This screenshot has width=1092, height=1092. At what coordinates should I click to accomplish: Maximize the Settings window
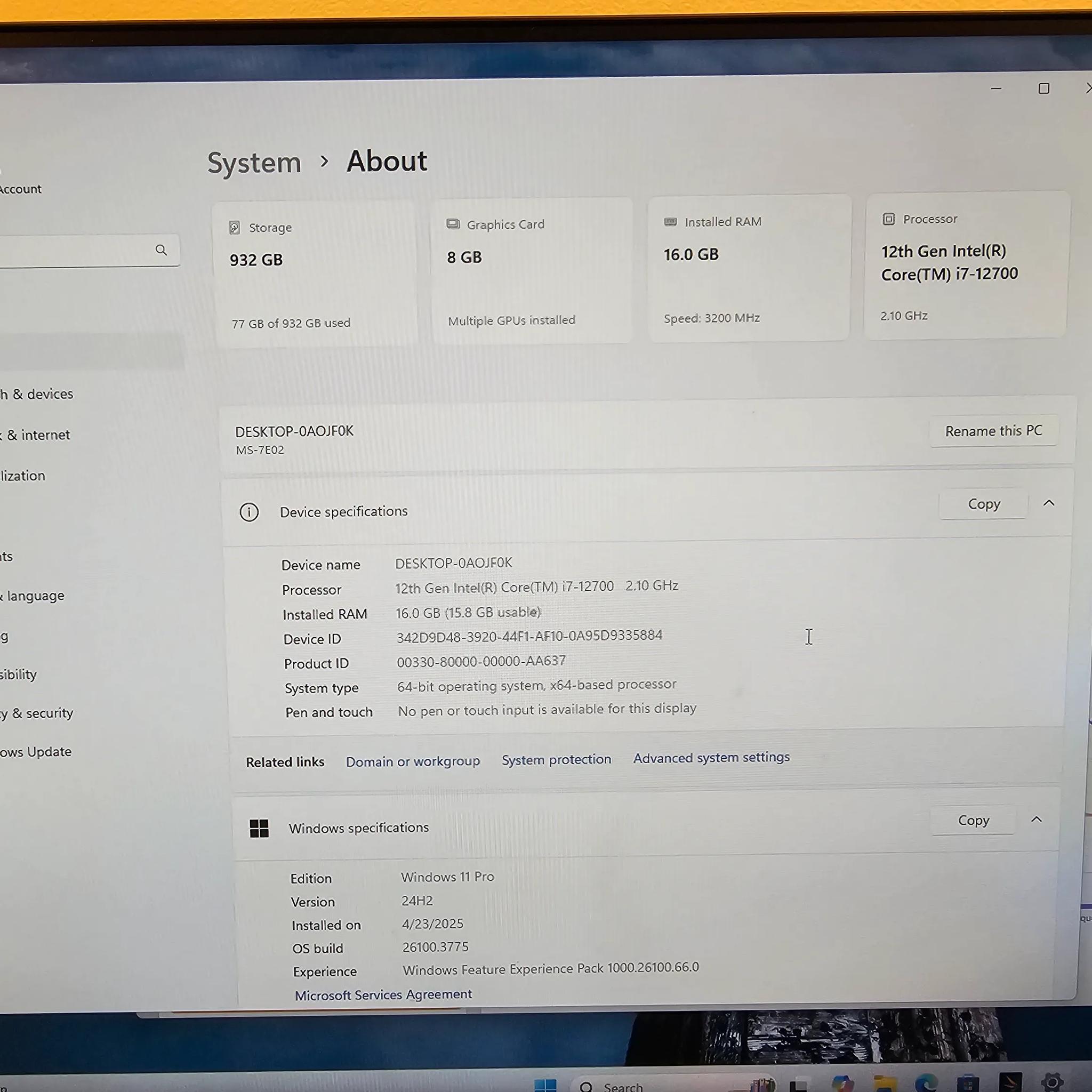click(1043, 89)
